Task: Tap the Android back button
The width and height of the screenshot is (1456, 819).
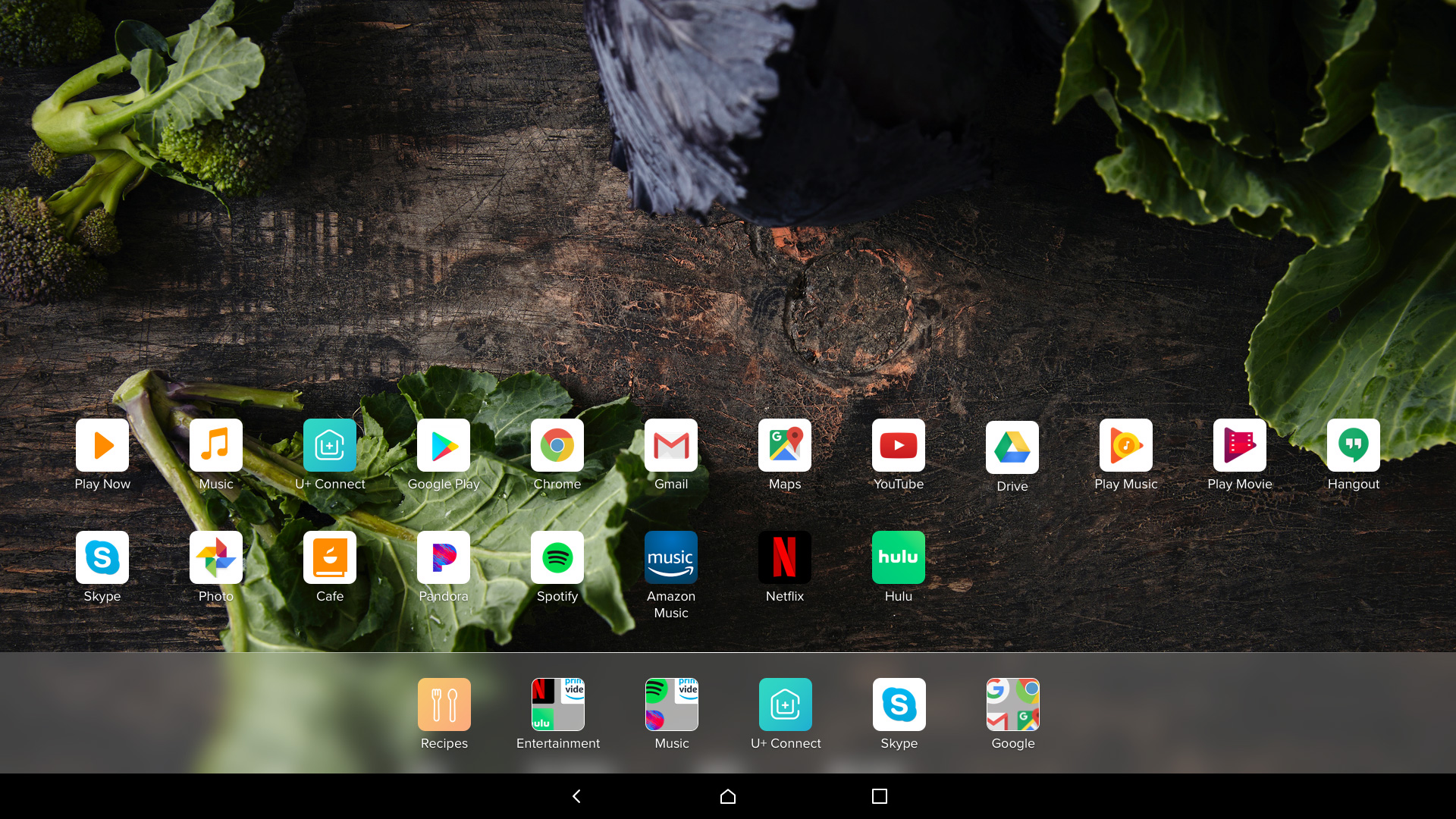Action: (x=576, y=796)
